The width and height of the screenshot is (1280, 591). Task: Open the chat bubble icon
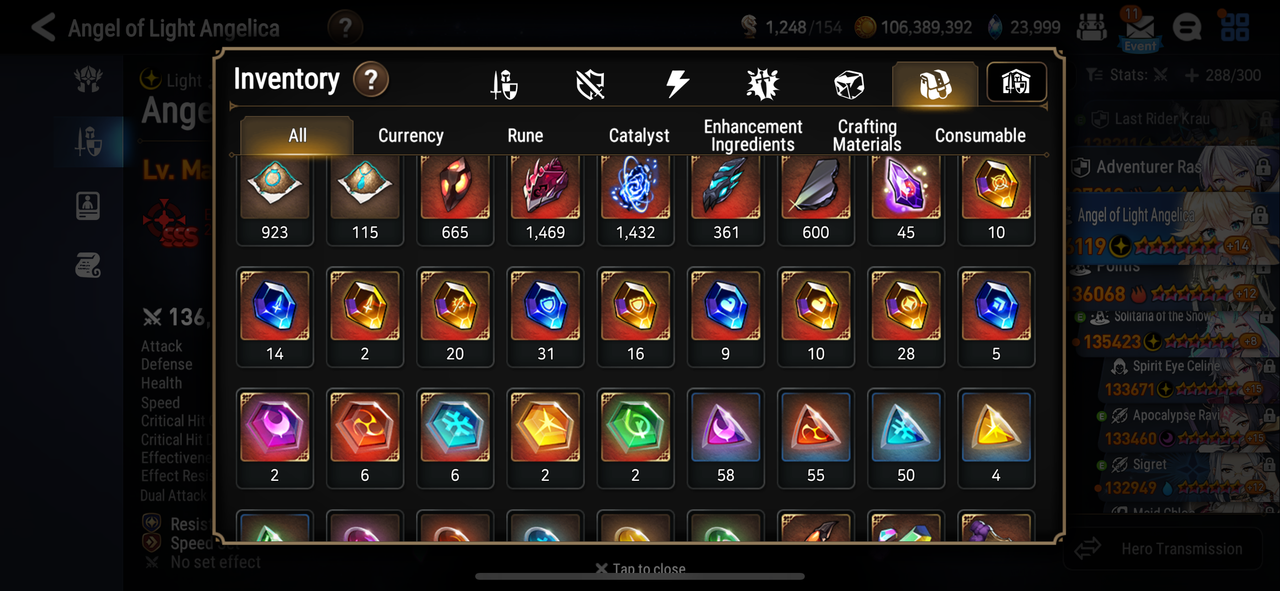1187,28
